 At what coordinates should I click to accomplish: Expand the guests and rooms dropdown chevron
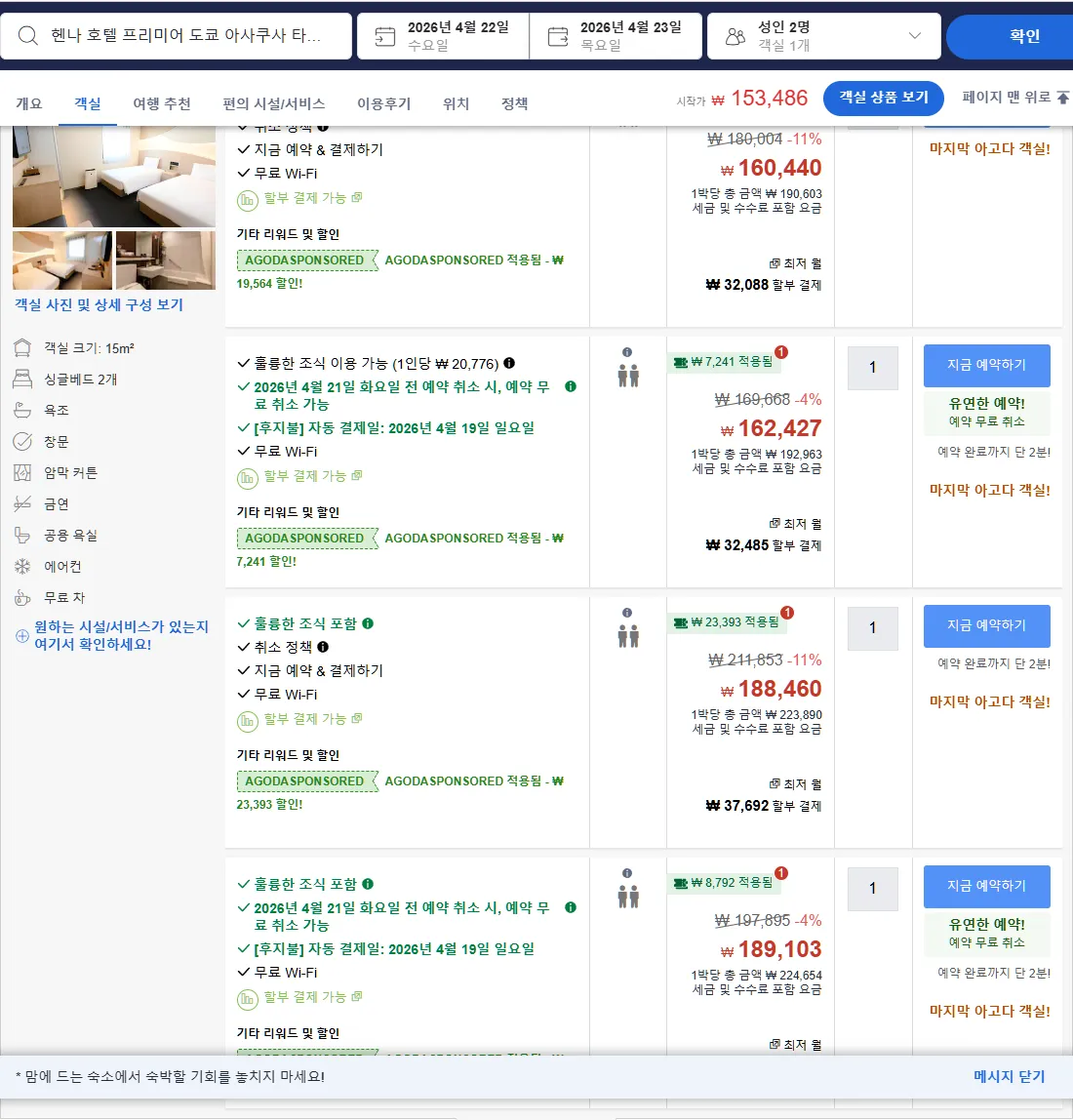914,35
